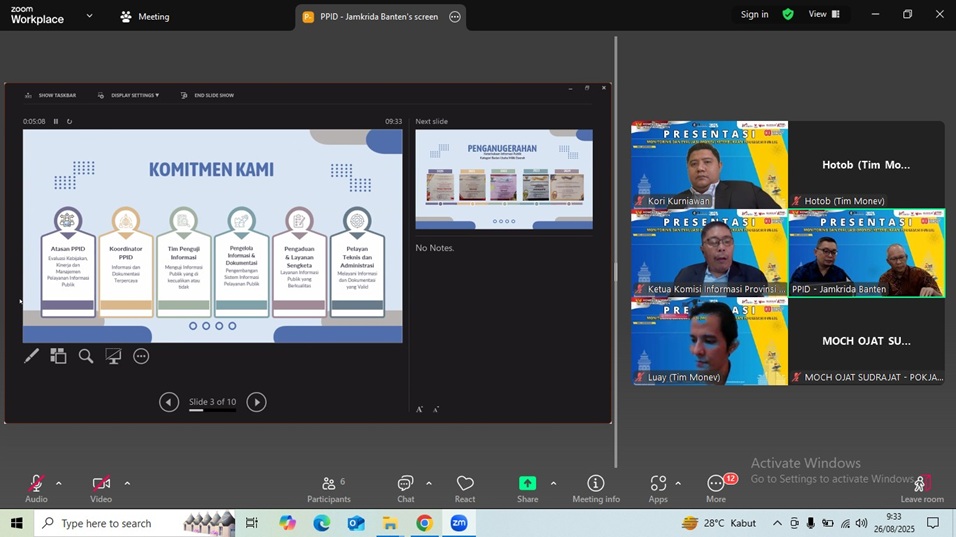Click Leave room button

pyautogui.click(x=922, y=489)
